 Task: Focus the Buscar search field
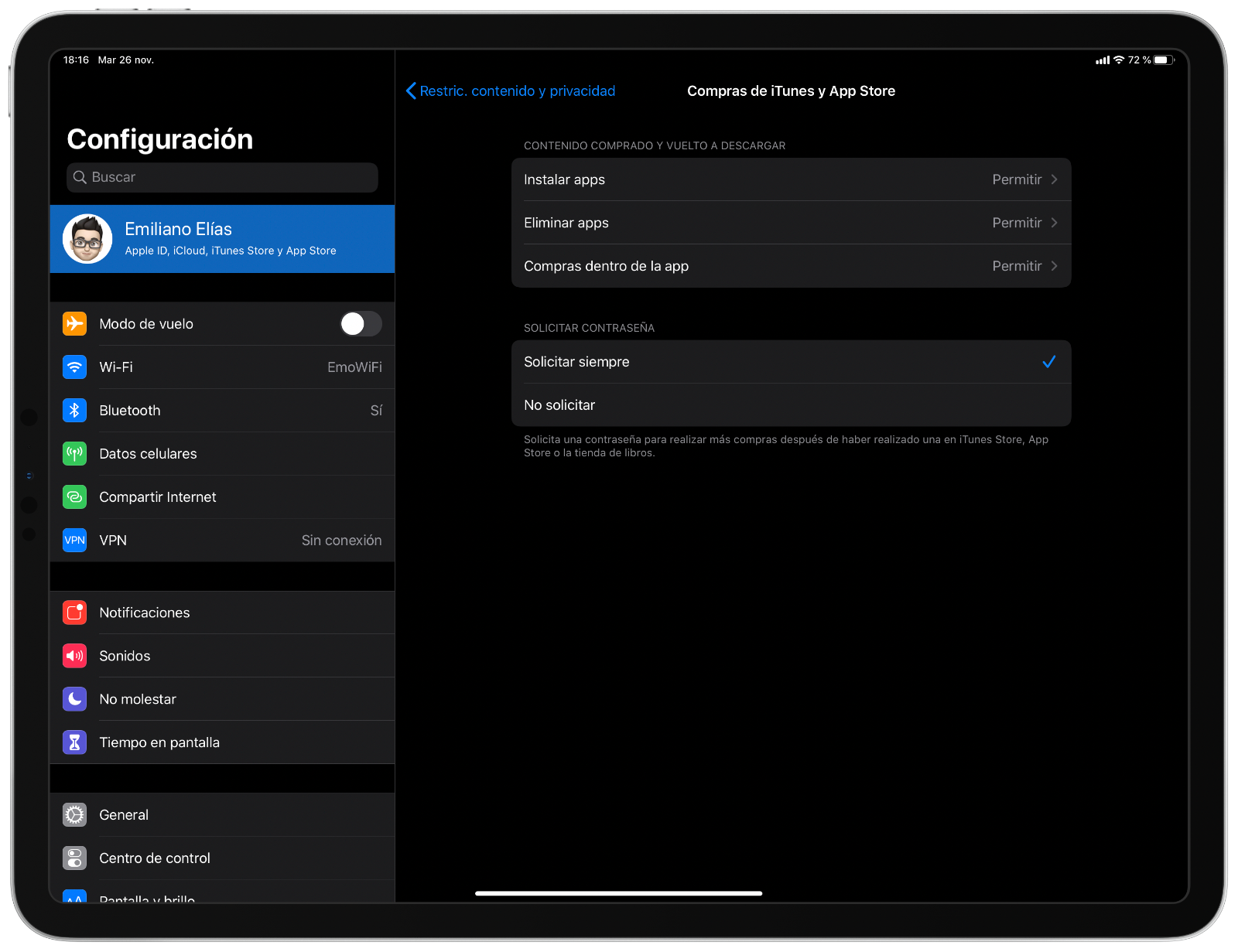point(222,177)
